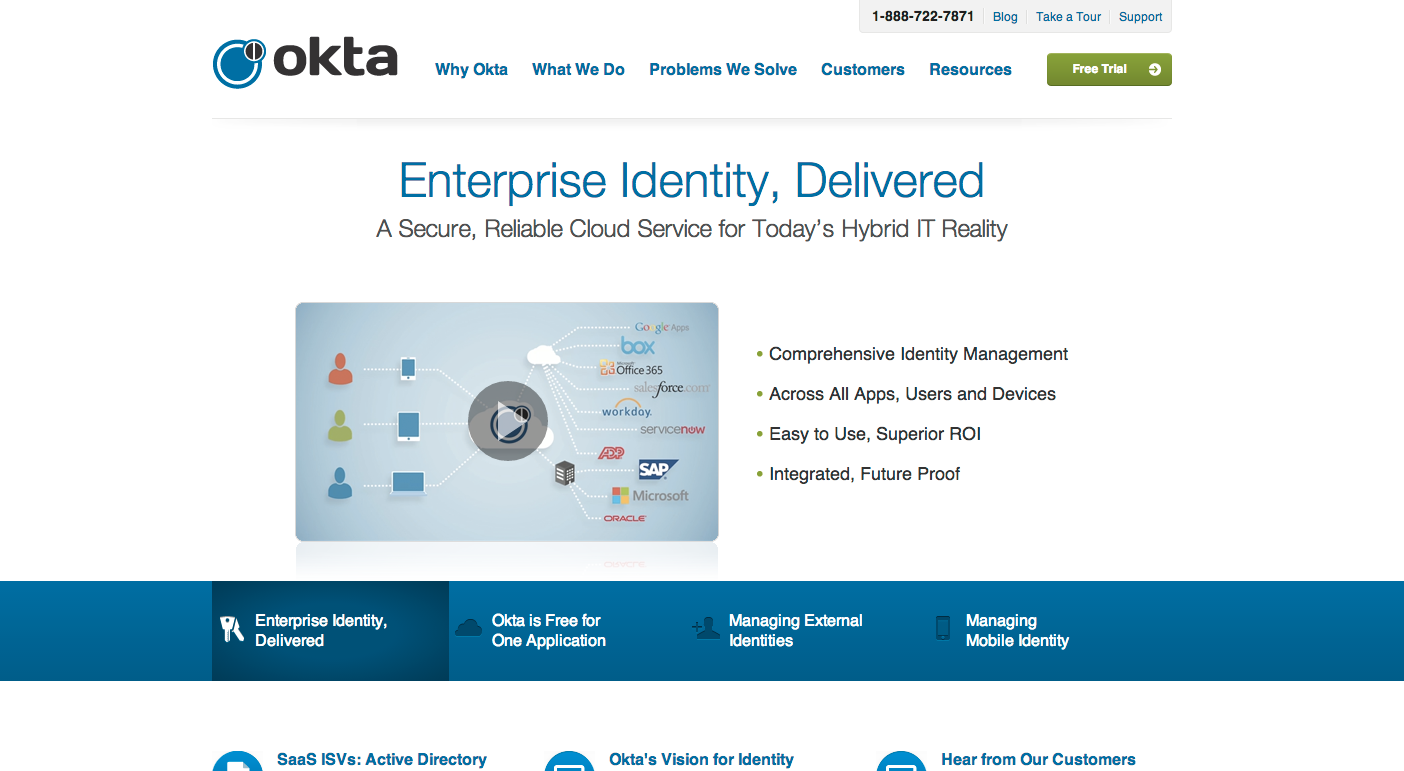Viewport: 1404px width, 771px height.
Task: Click the Comprehensive Identity Management bullet
Action: click(918, 354)
